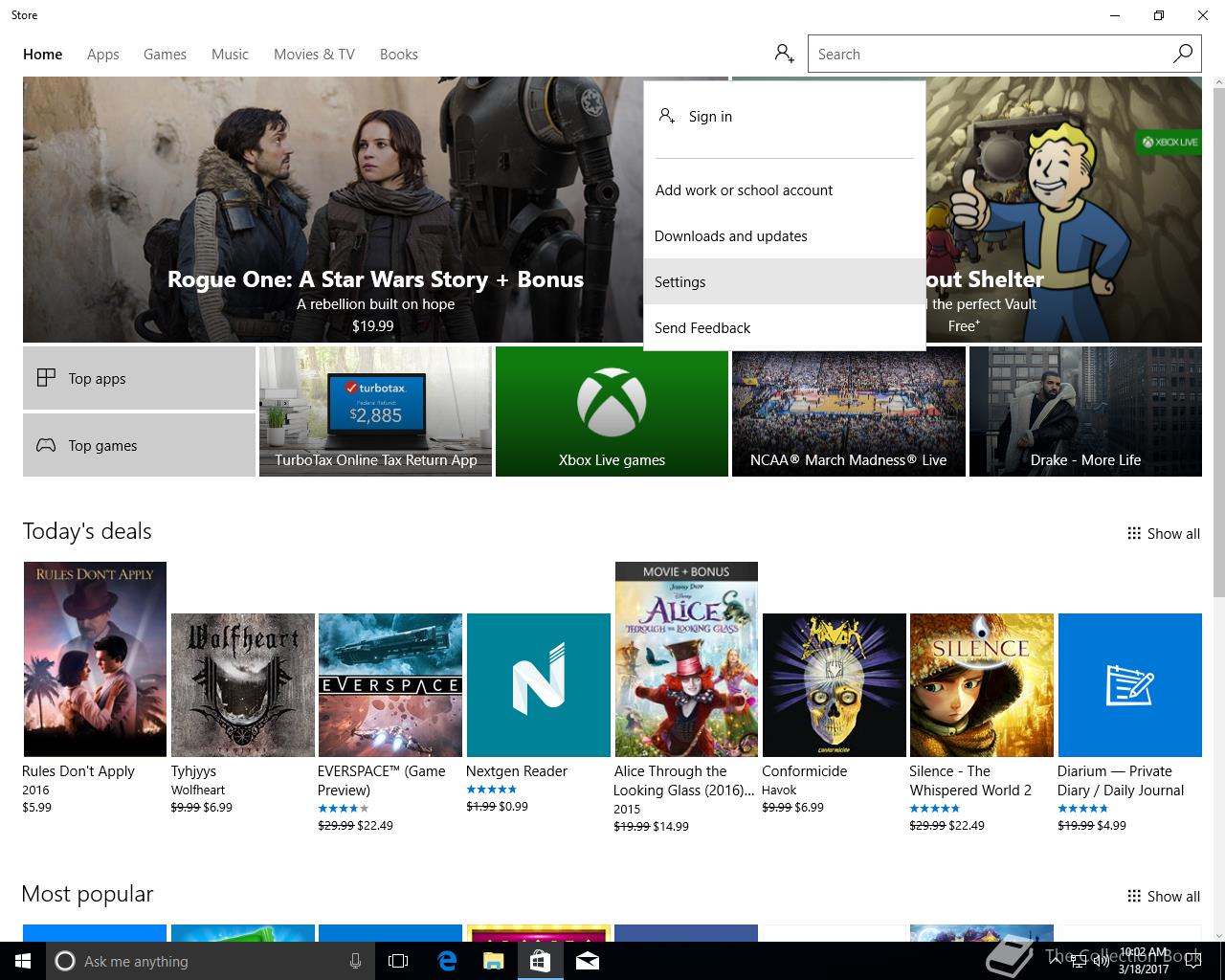Open EVERSPACE game preview thumbnail
1225x980 pixels.
[x=390, y=685]
